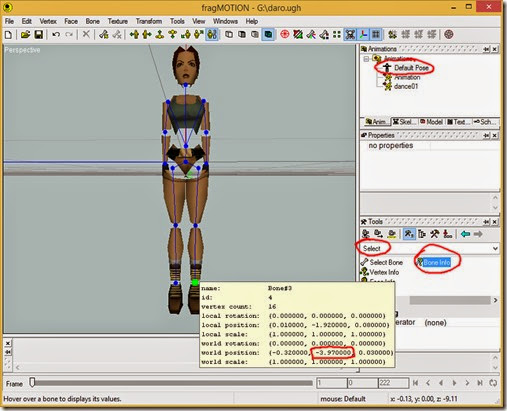
Task: Click the first wireframe cube view icon
Action: (x=229, y=34)
